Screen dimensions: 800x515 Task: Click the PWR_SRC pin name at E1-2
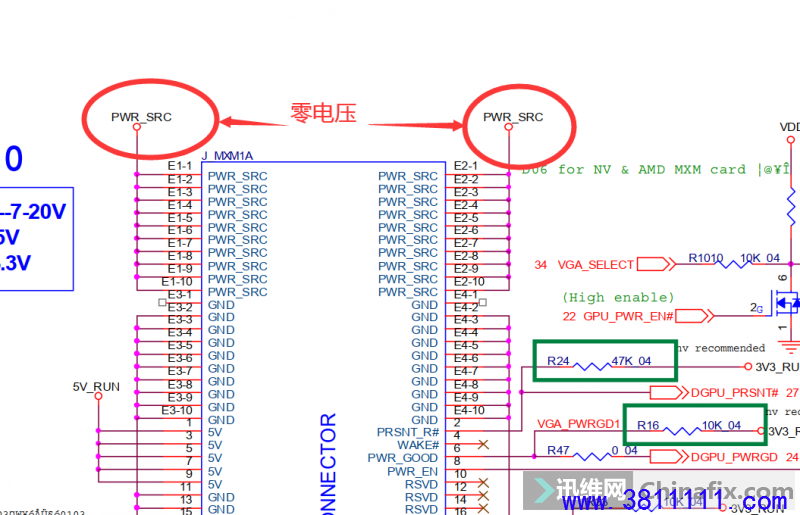[237, 176]
